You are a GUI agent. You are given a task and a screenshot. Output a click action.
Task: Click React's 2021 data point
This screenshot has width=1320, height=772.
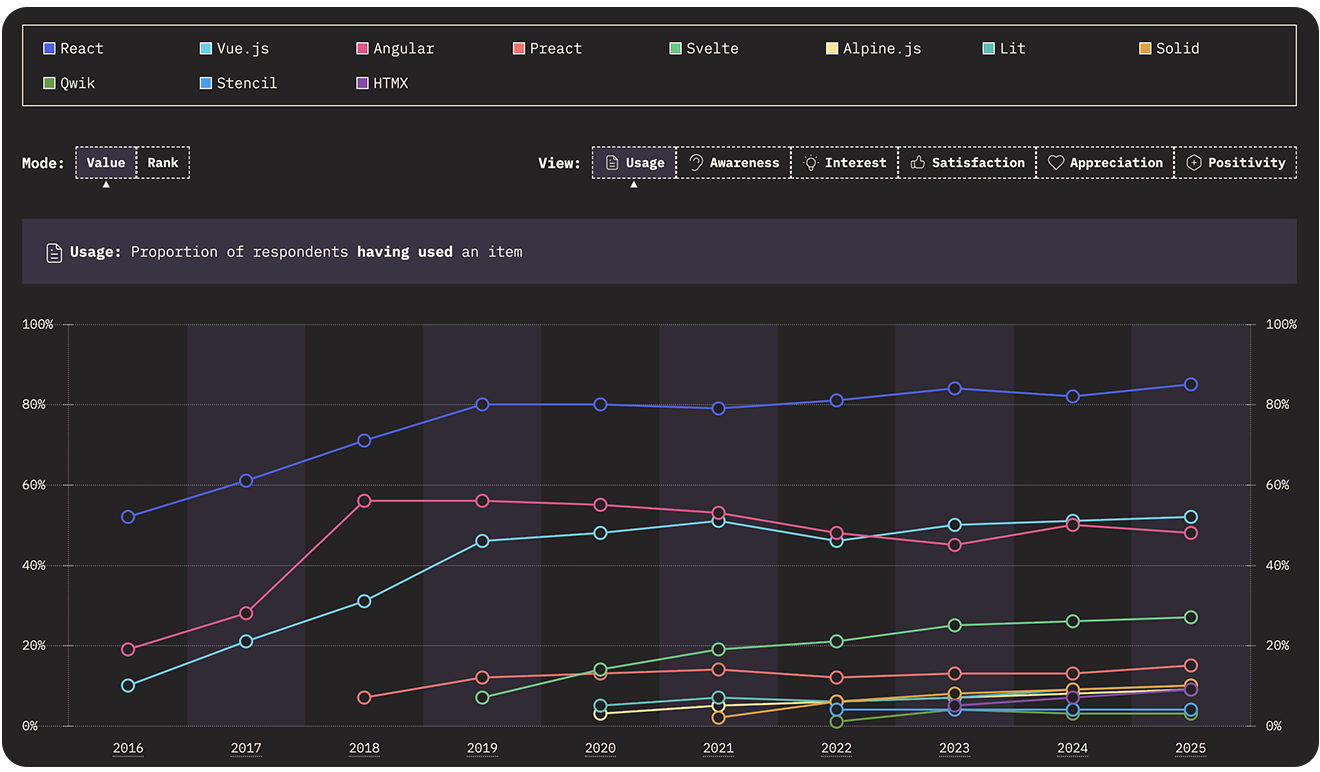tap(718, 409)
